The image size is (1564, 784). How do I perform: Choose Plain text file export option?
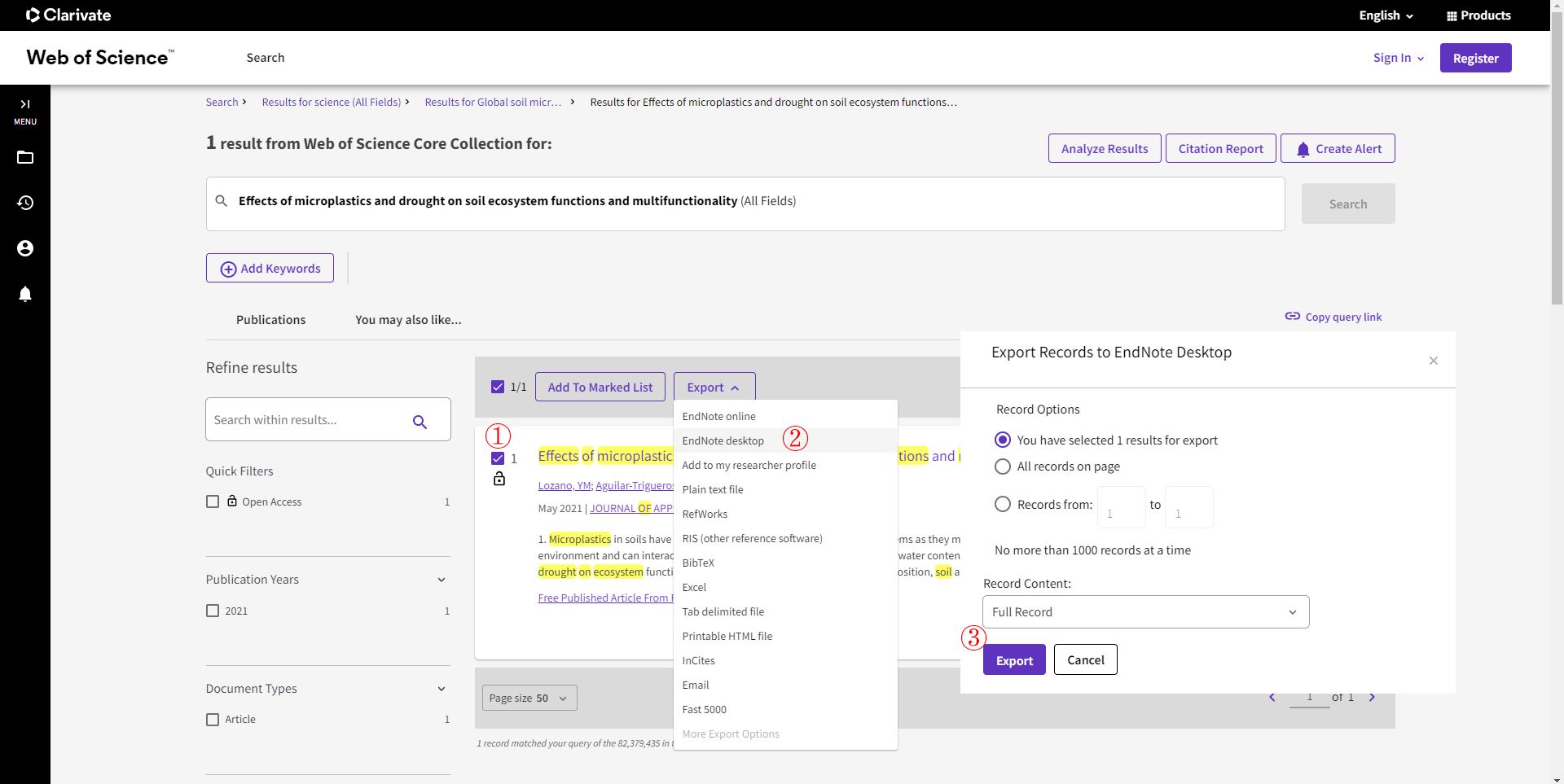click(785, 489)
